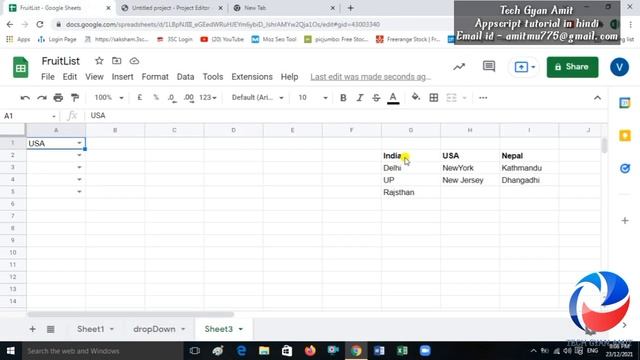
Task: Open the dropdown arrow in cell A3
Action: (x=79, y=167)
